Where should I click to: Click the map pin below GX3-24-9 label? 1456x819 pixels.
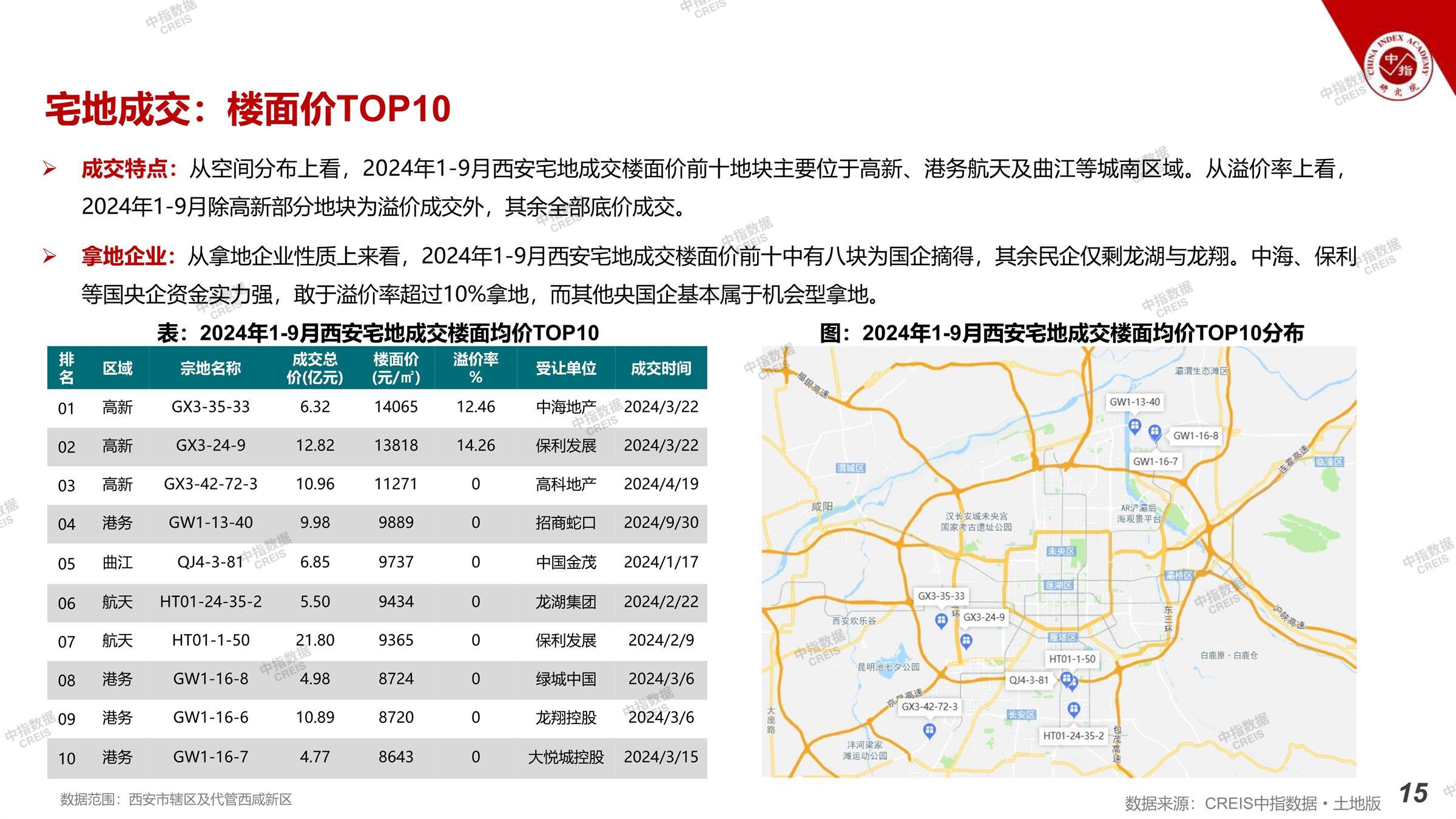[x=966, y=640]
